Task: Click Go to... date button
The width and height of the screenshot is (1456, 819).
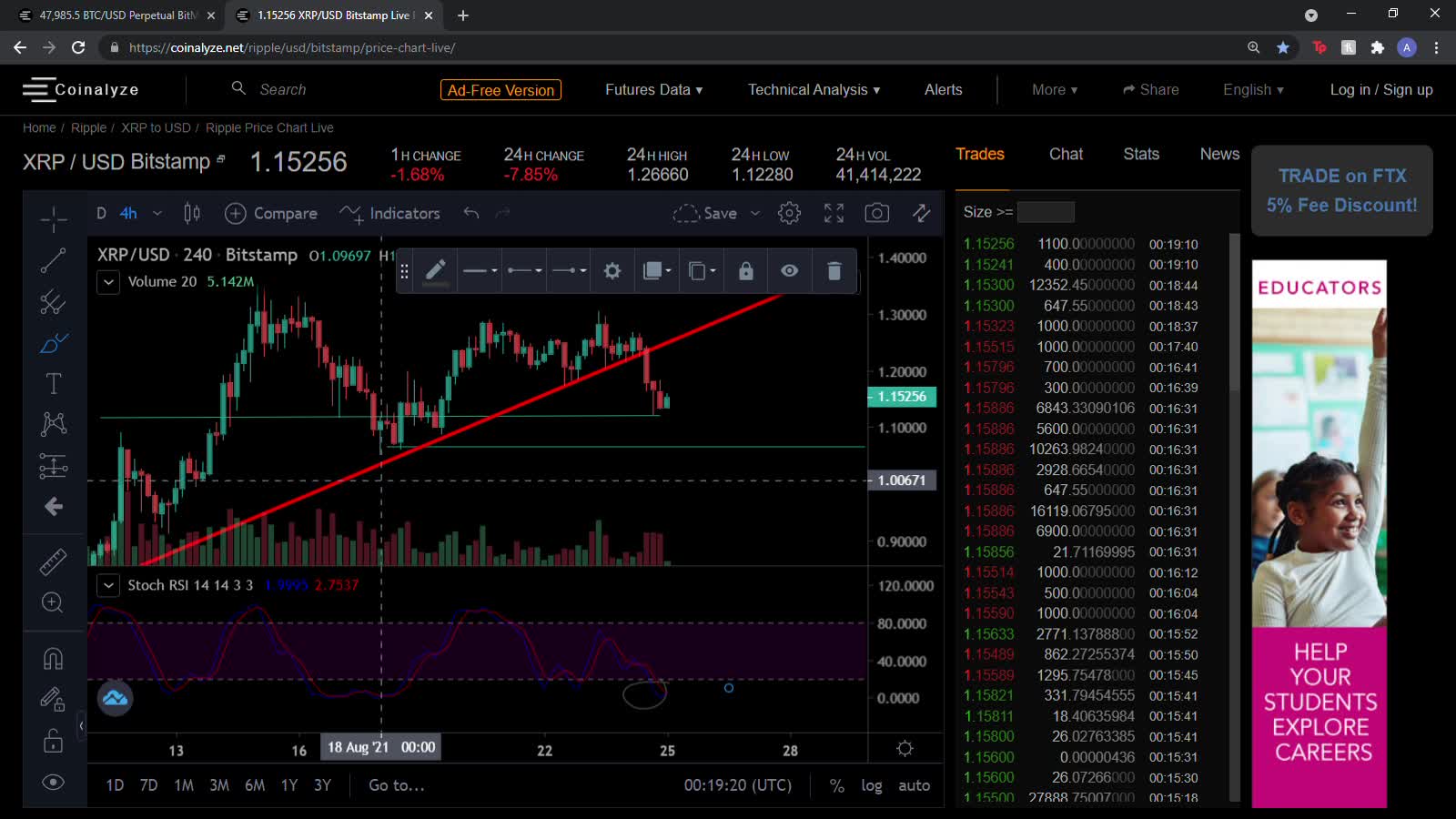Action: 397,785
